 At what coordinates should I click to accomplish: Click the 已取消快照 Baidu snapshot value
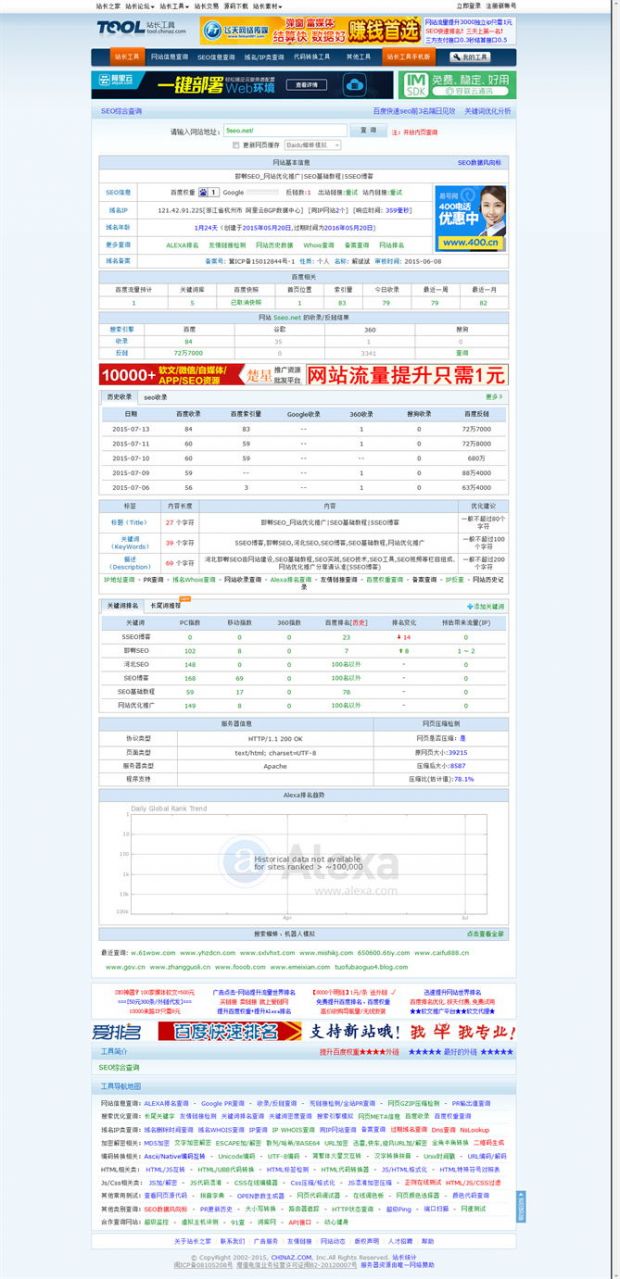(x=245, y=302)
